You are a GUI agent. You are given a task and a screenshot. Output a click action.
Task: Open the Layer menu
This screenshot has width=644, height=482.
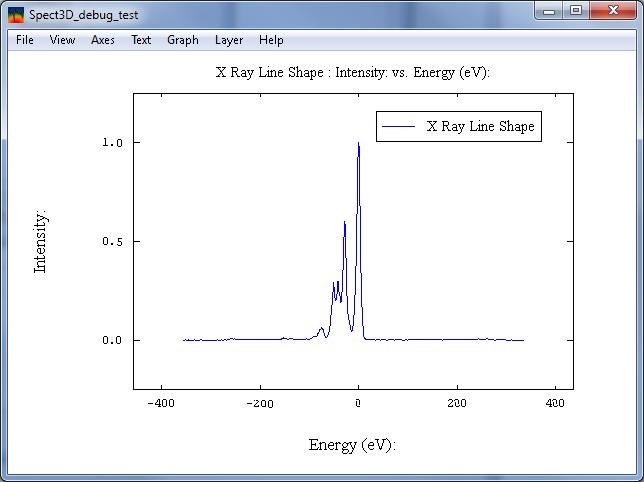click(x=229, y=40)
